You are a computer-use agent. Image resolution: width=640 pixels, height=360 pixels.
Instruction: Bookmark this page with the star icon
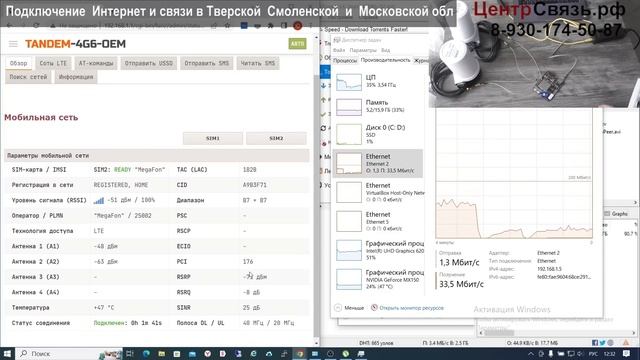click(228, 26)
